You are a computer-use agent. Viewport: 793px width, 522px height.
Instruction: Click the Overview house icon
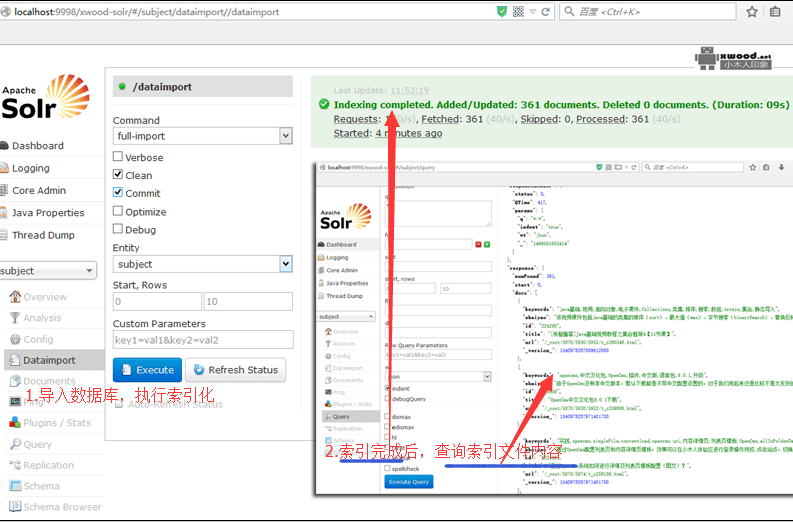[x=15, y=296]
